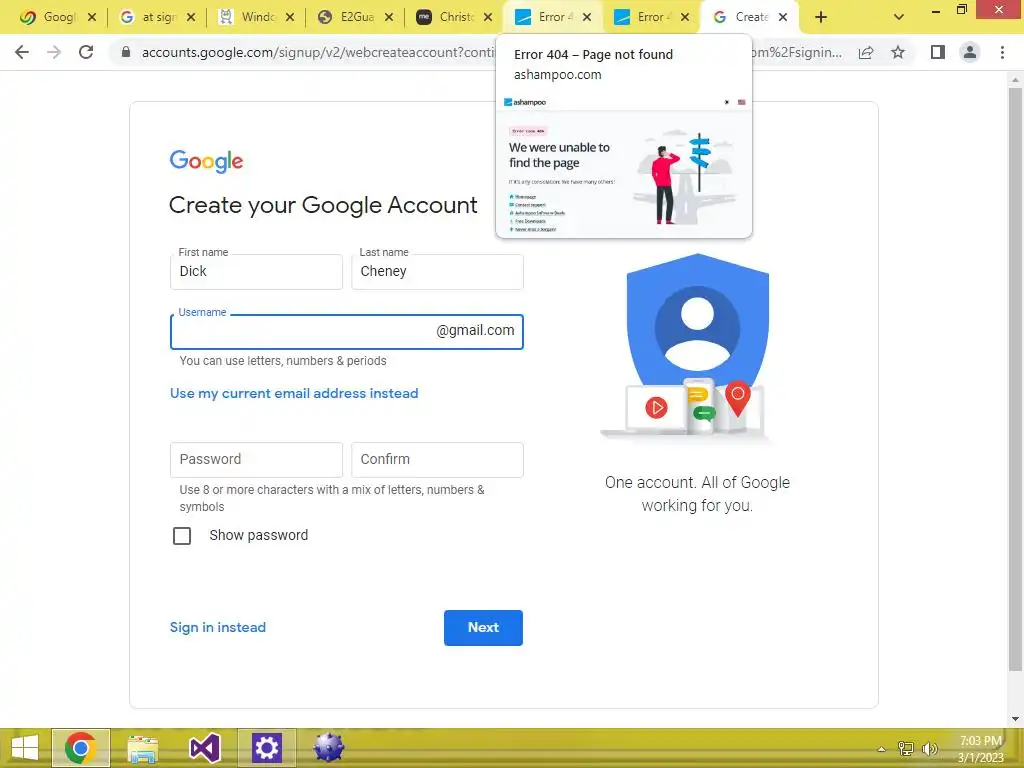Image resolution: width=1024 pixels, height=768 pixels.
Task: Click 'Use my current email address instead'
Action: [x=294, y=393]
